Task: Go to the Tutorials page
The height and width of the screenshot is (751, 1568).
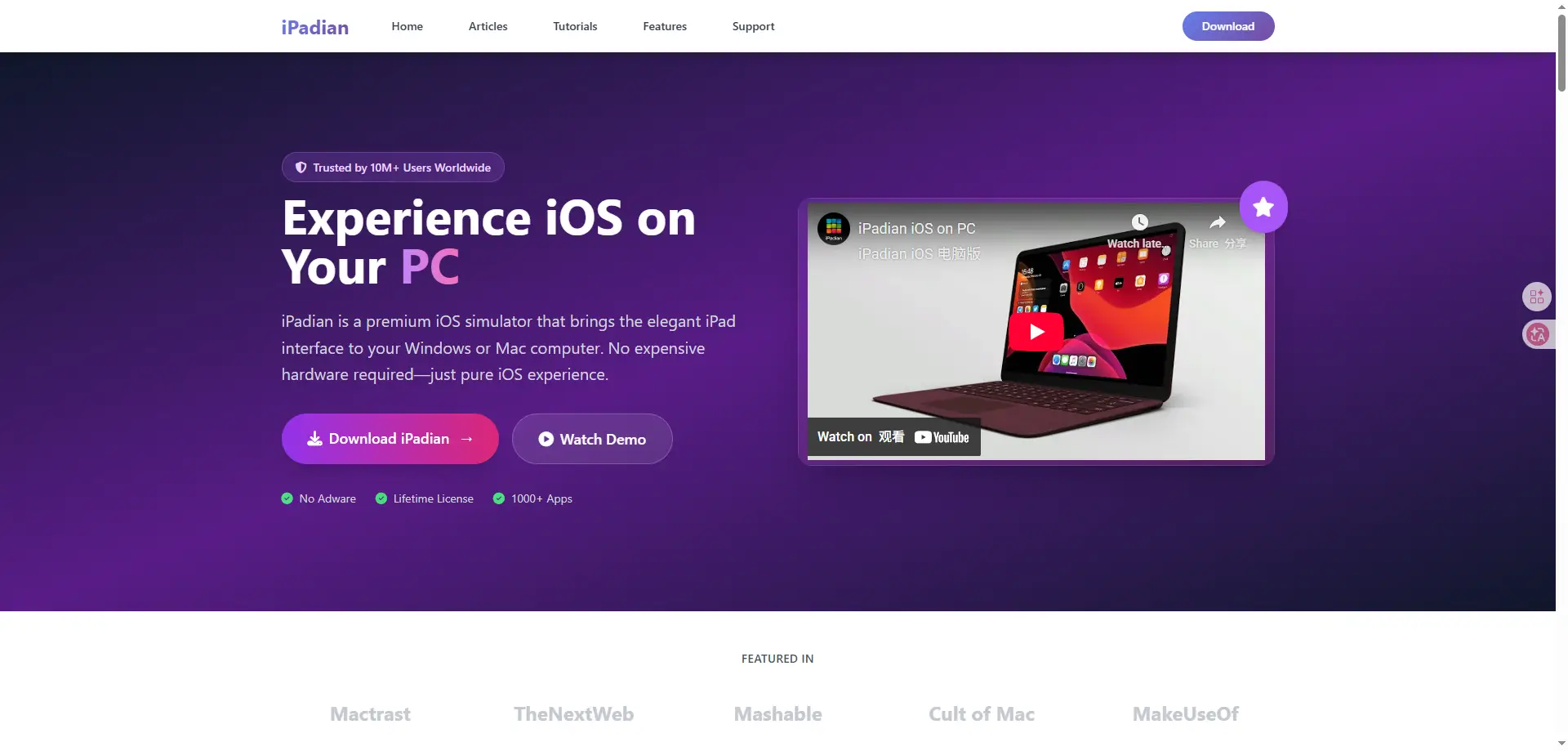Action: point(575,26)
